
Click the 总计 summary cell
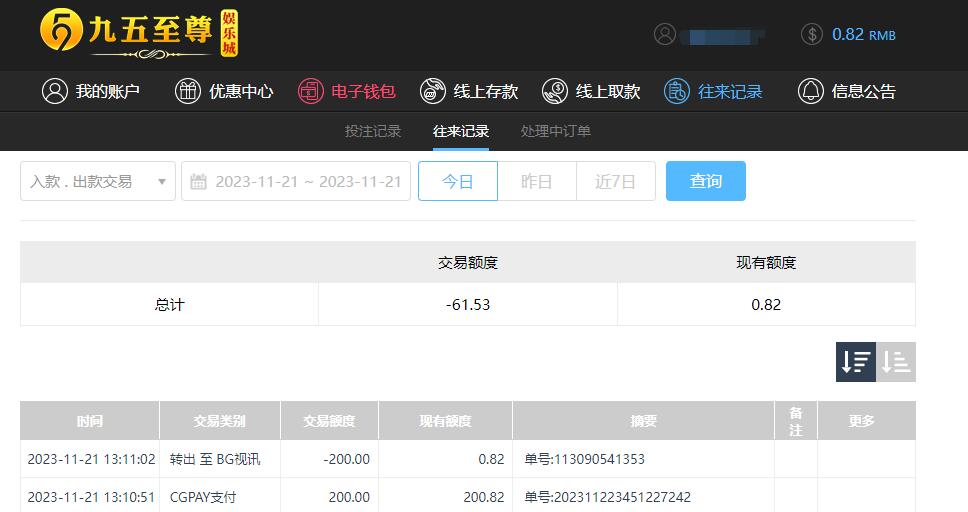169,304
